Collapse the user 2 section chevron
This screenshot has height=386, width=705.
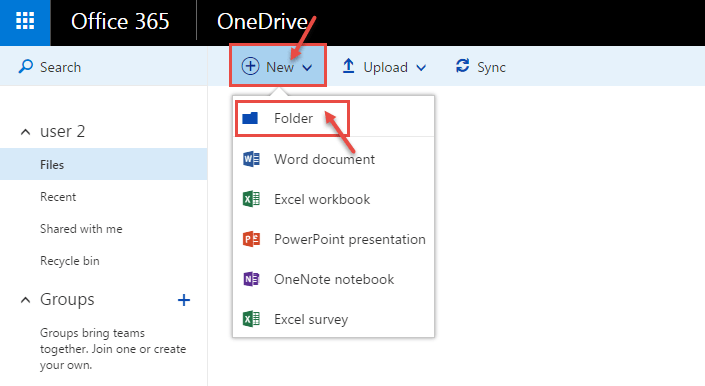pyautogui.click(x=26, y=132)
